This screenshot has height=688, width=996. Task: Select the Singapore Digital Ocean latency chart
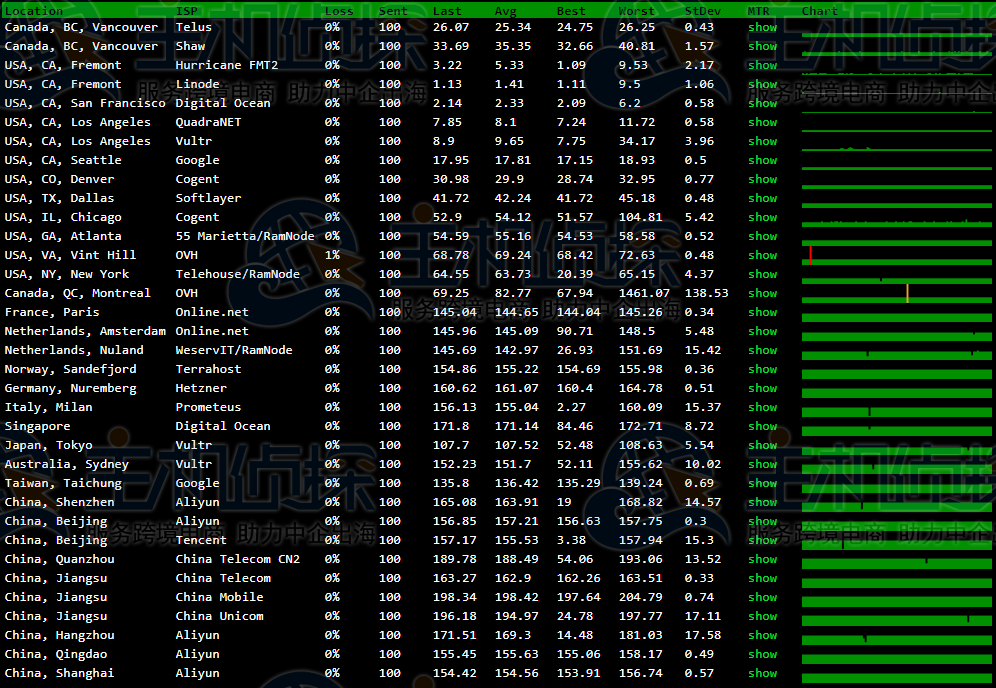point(896,426)
